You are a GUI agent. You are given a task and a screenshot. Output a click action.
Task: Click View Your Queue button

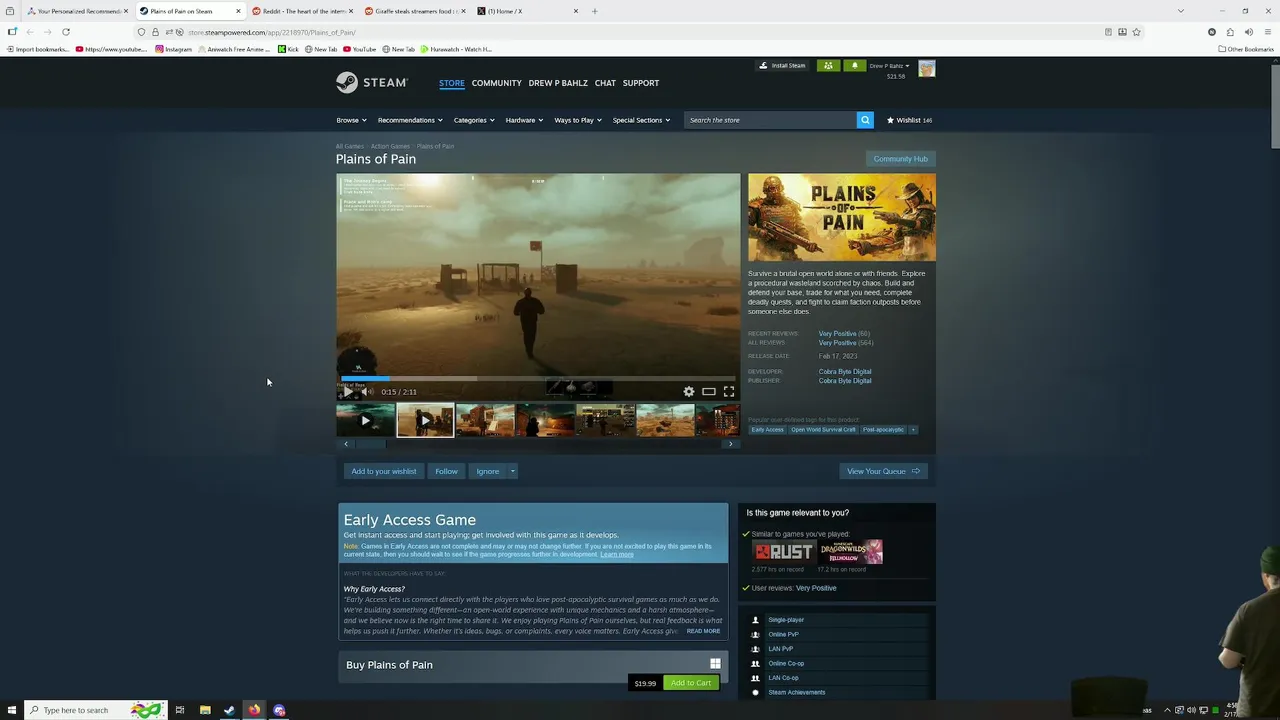point(884,471)
